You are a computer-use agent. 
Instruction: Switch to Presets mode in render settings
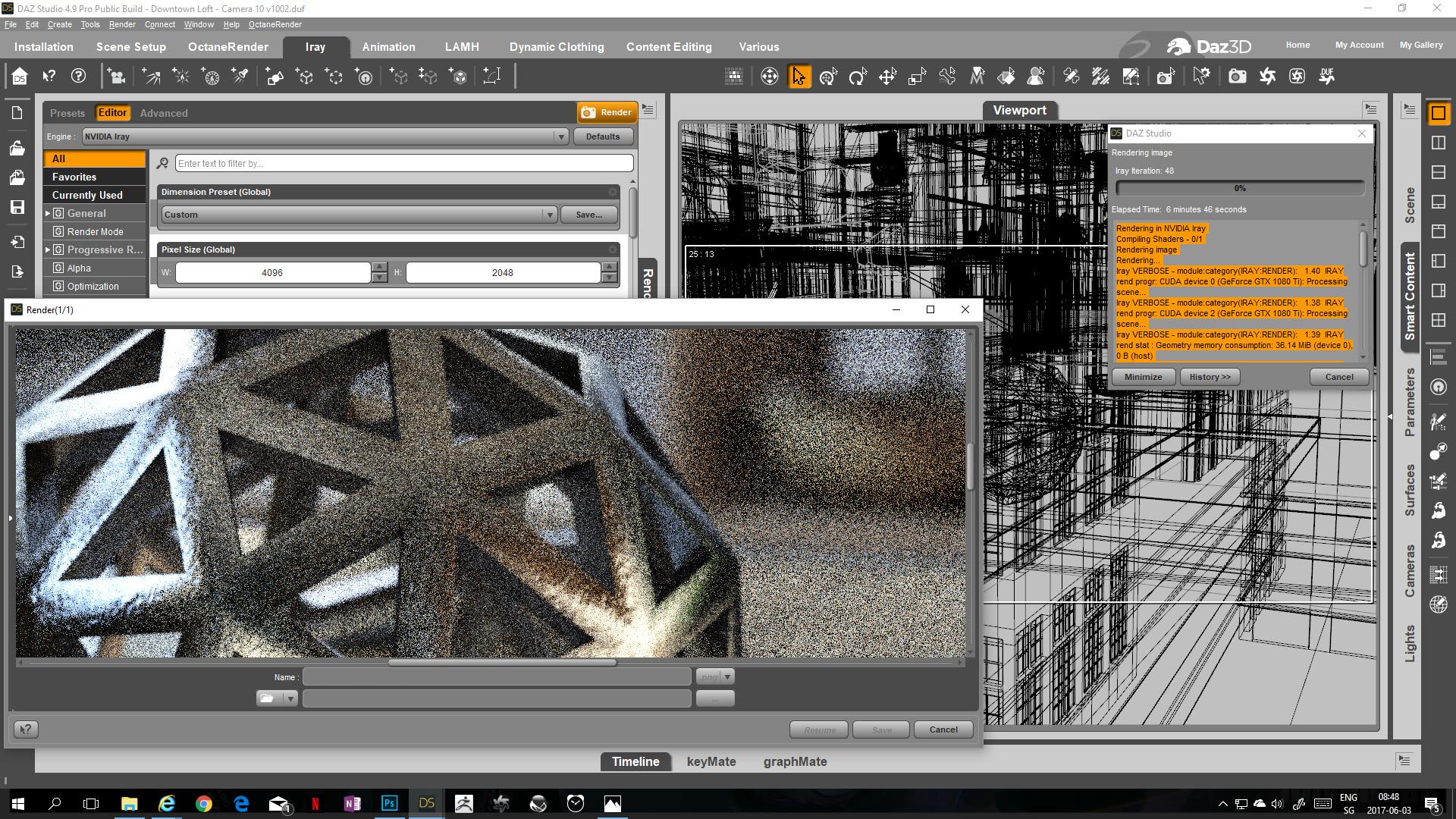67,113
